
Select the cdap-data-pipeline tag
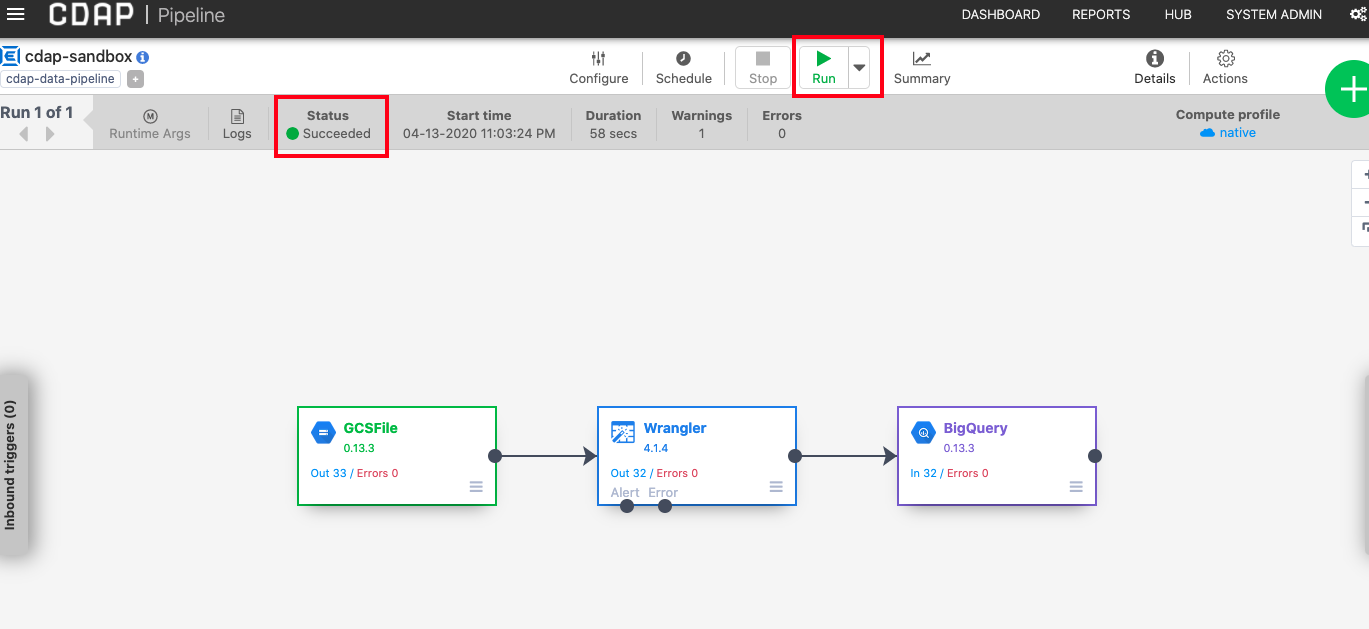pyautogui.click(x=61, y=79)
